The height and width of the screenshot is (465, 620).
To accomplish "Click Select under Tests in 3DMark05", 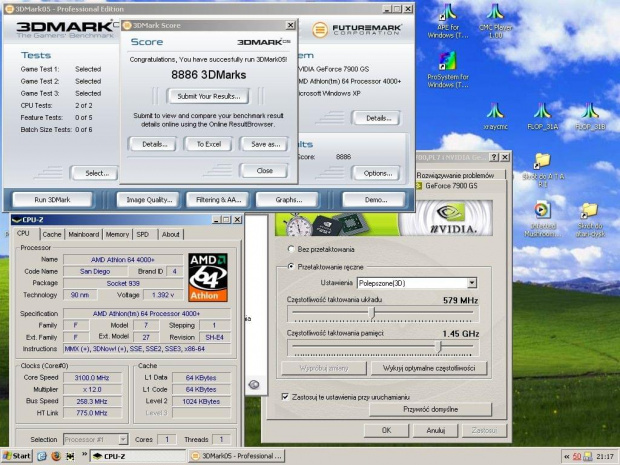I will (95, 173).
